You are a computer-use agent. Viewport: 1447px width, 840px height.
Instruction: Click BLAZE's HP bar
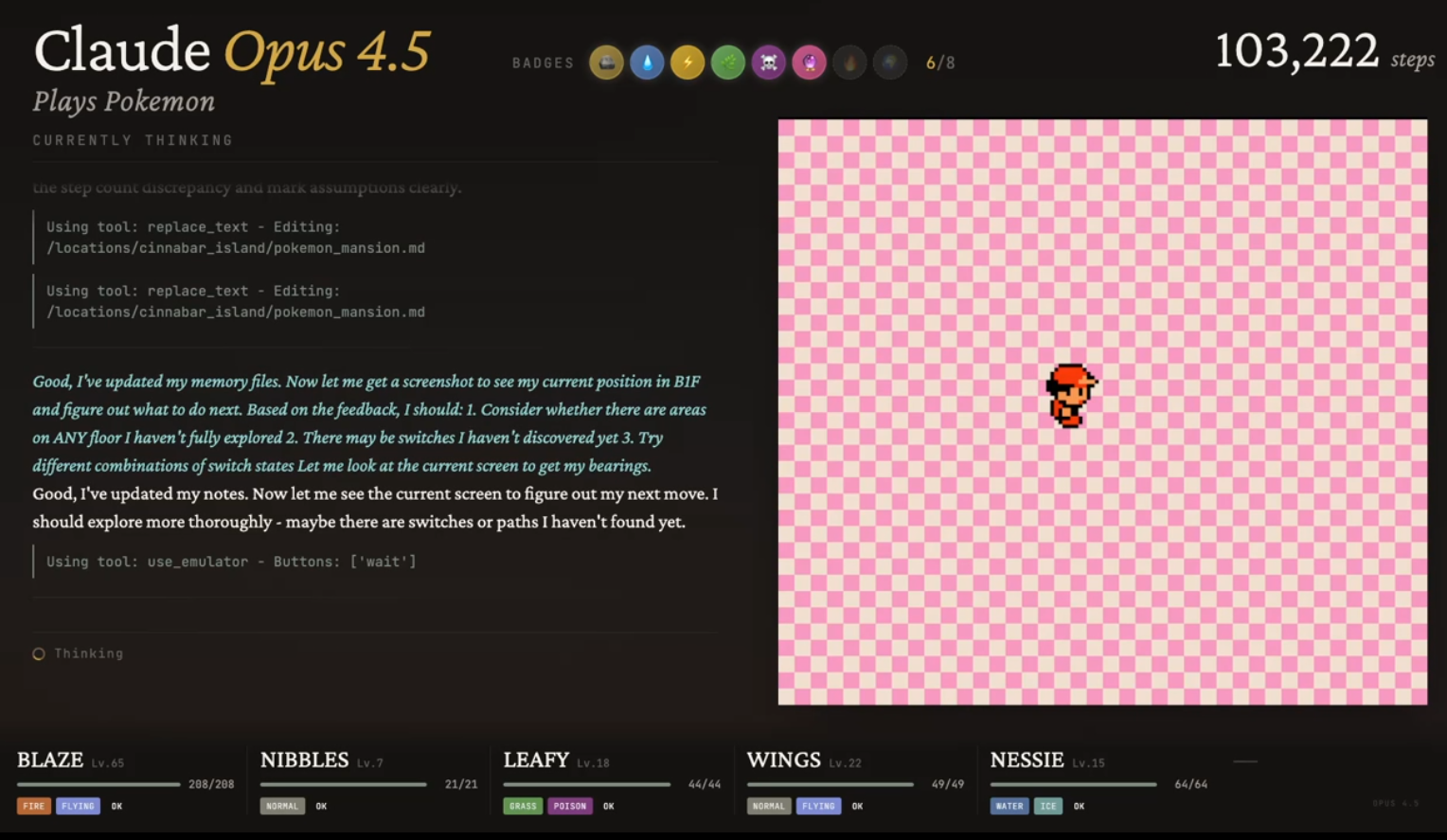pyautogui.click(x=98, y=784)
